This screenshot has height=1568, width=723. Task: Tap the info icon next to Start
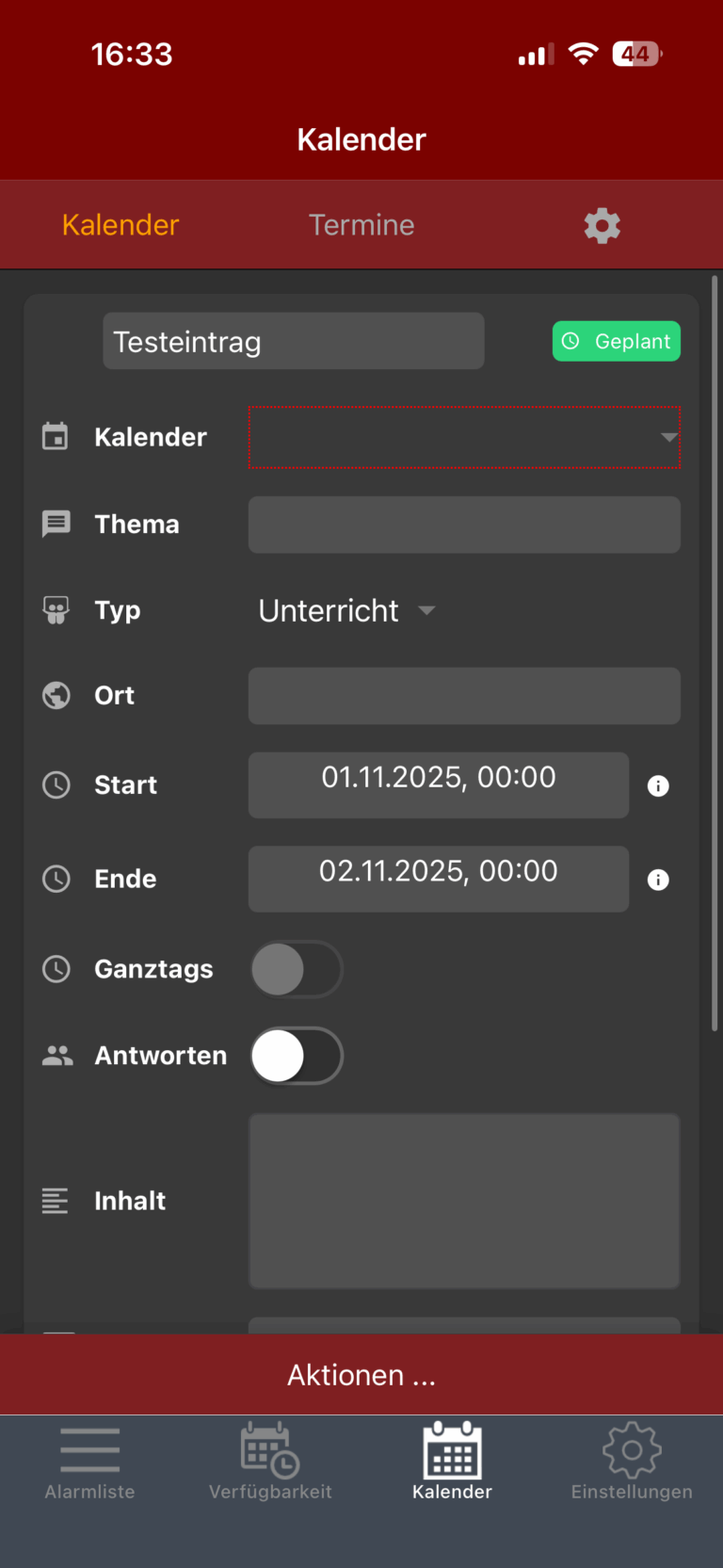coord(658,785)
